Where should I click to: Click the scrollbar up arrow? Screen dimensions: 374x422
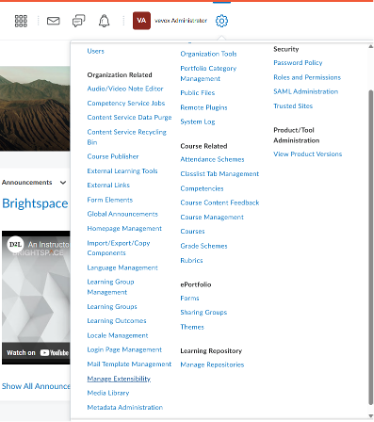coord(371,47)
